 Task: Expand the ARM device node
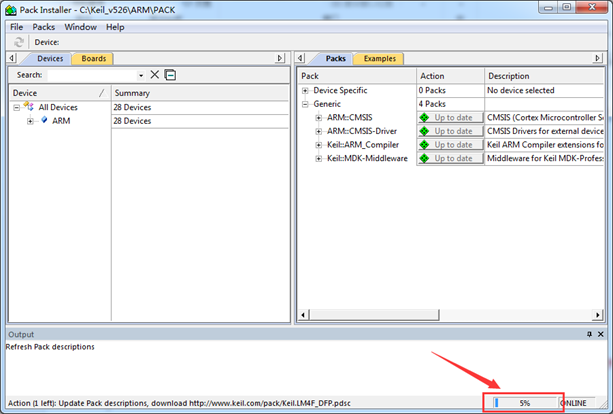click(x=30, y=121)
